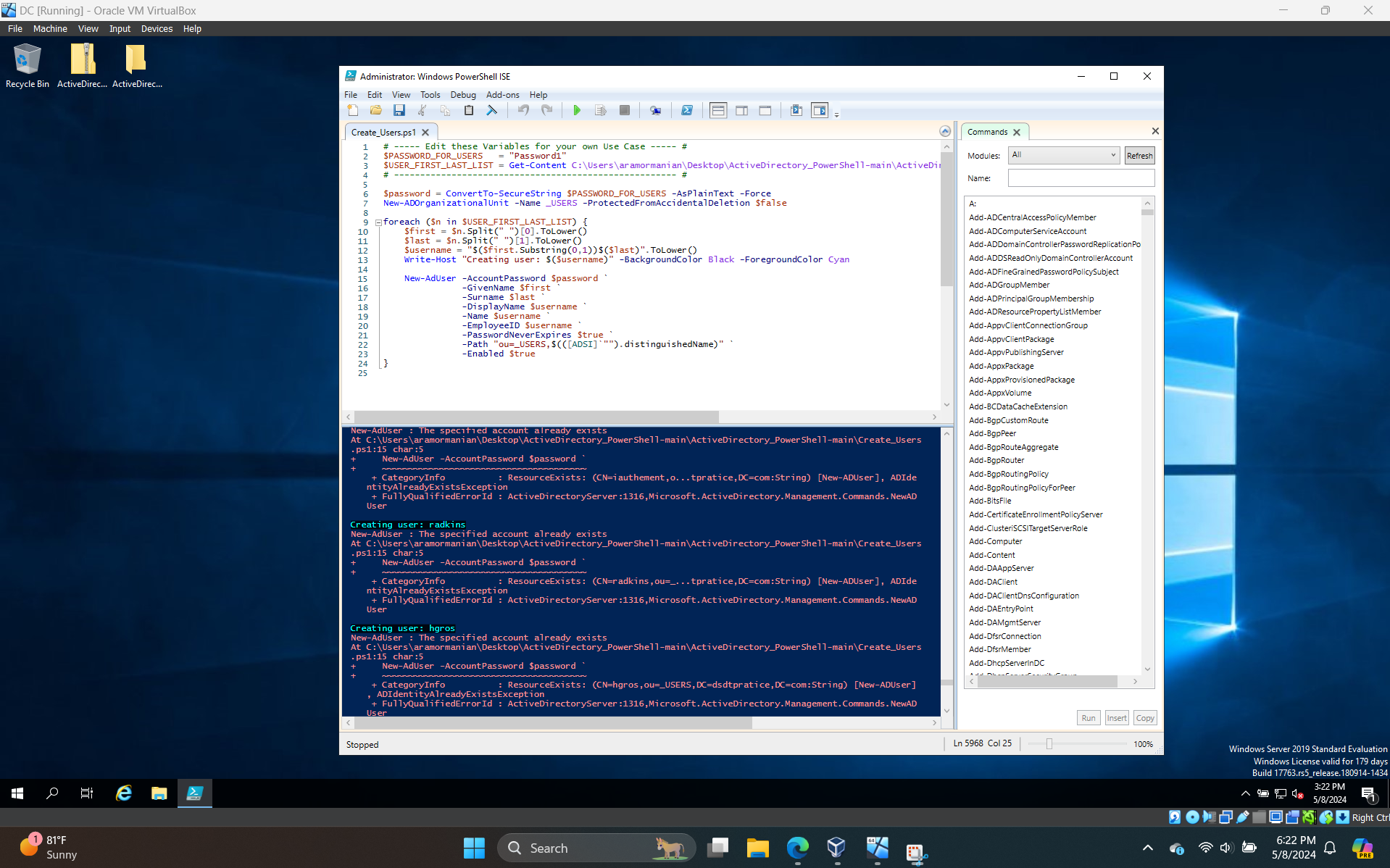The height and width of the screenshot is (868, 1390).
Task: Close the Create_Users.ps1 tab
Action: pos(425,133)
